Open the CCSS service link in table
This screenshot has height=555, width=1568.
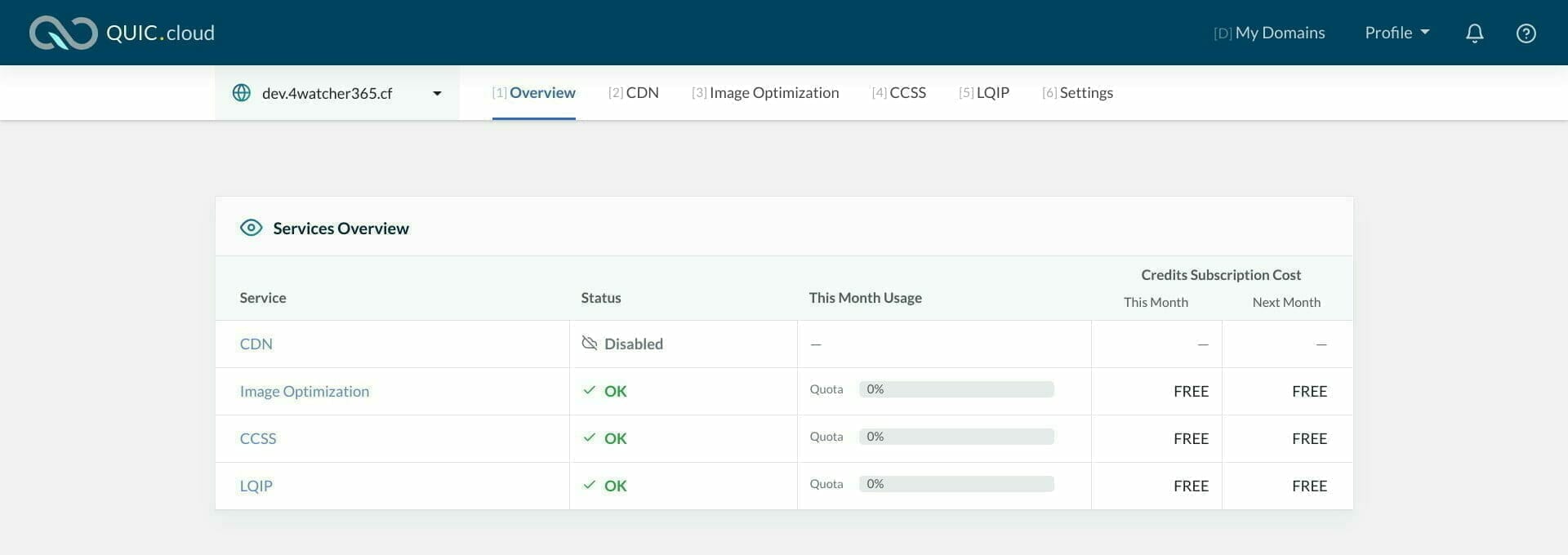pos(258,438)
